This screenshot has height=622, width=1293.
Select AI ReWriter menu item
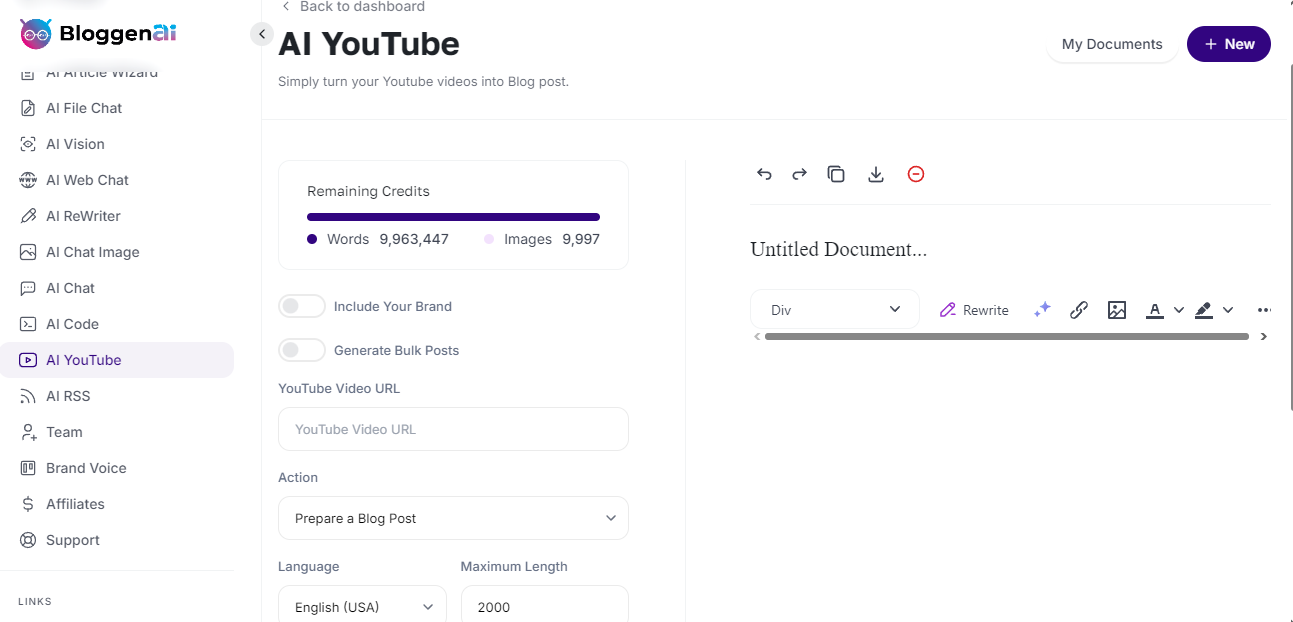[x=117, y=216]
